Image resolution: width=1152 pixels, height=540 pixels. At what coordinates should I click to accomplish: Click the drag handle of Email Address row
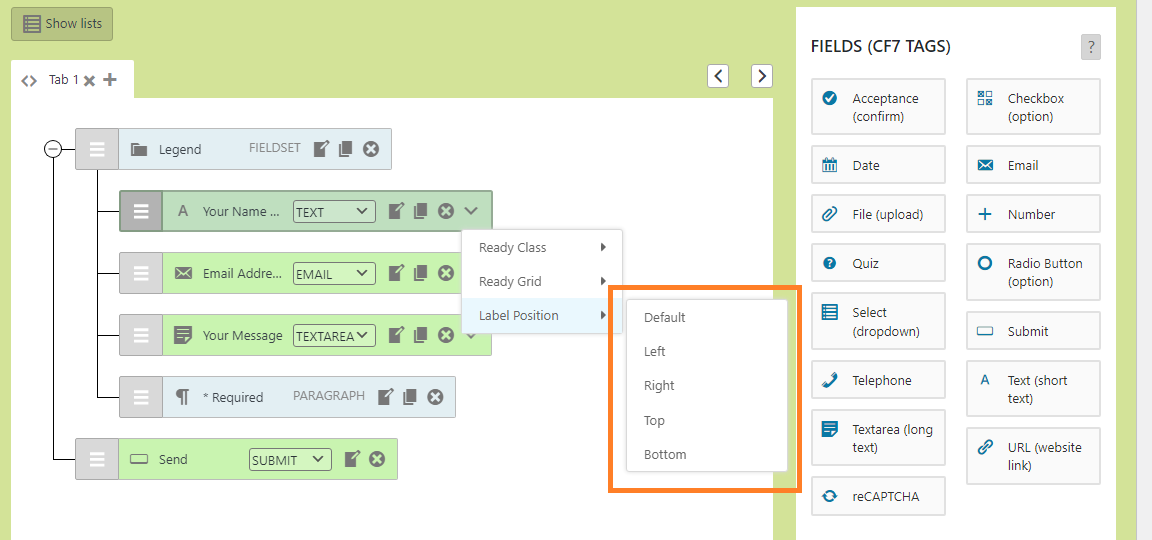pyautogui.click(x=141, y=273)
